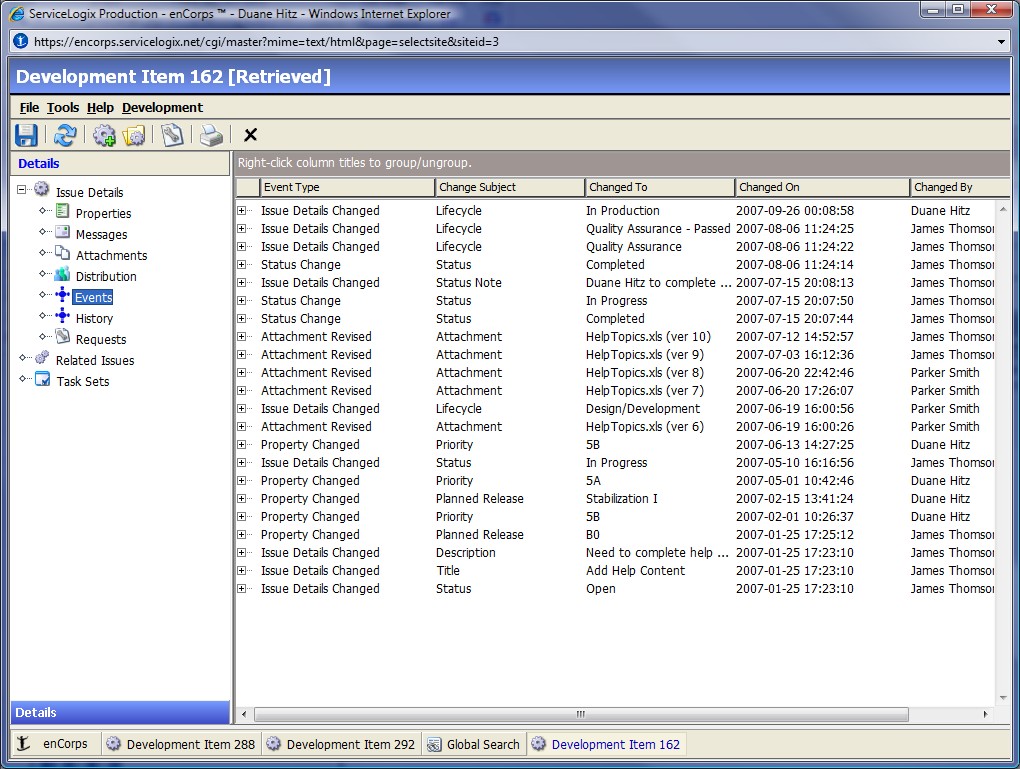Click the black X close-item toolbar icon

tap(250, 135)
